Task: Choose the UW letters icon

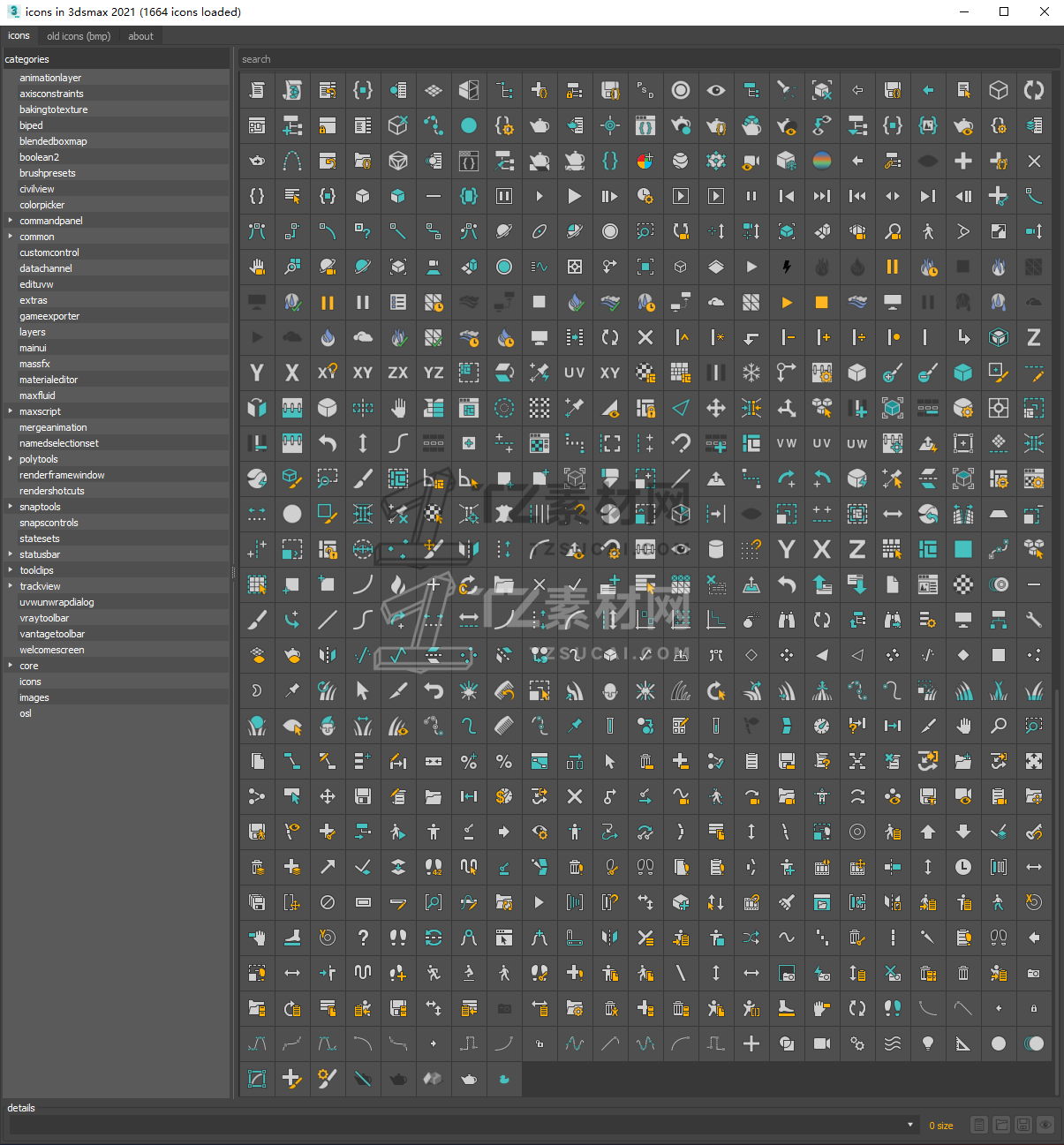Action: click(x=857, y=443)
